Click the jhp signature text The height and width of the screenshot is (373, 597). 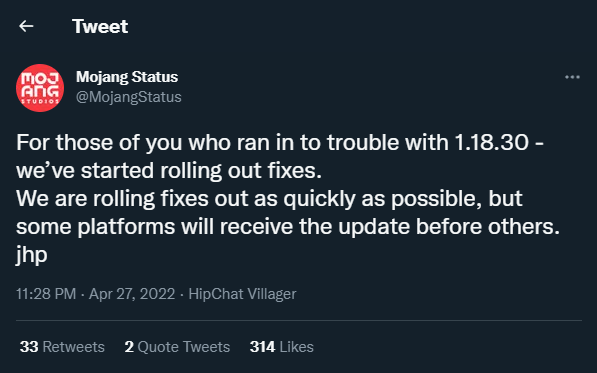pyautogui.click(x=32, y=255)
